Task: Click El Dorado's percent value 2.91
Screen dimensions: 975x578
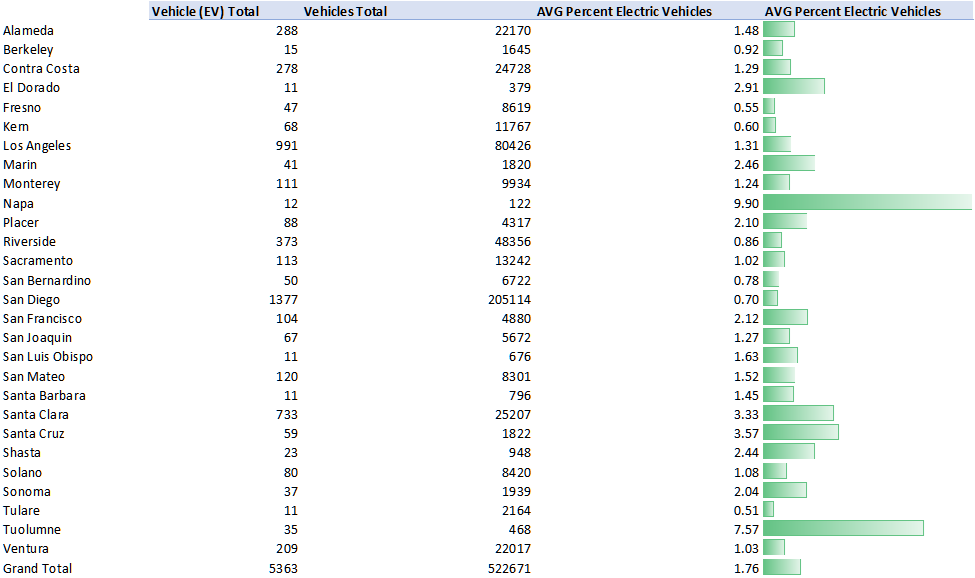Action: 746,87
